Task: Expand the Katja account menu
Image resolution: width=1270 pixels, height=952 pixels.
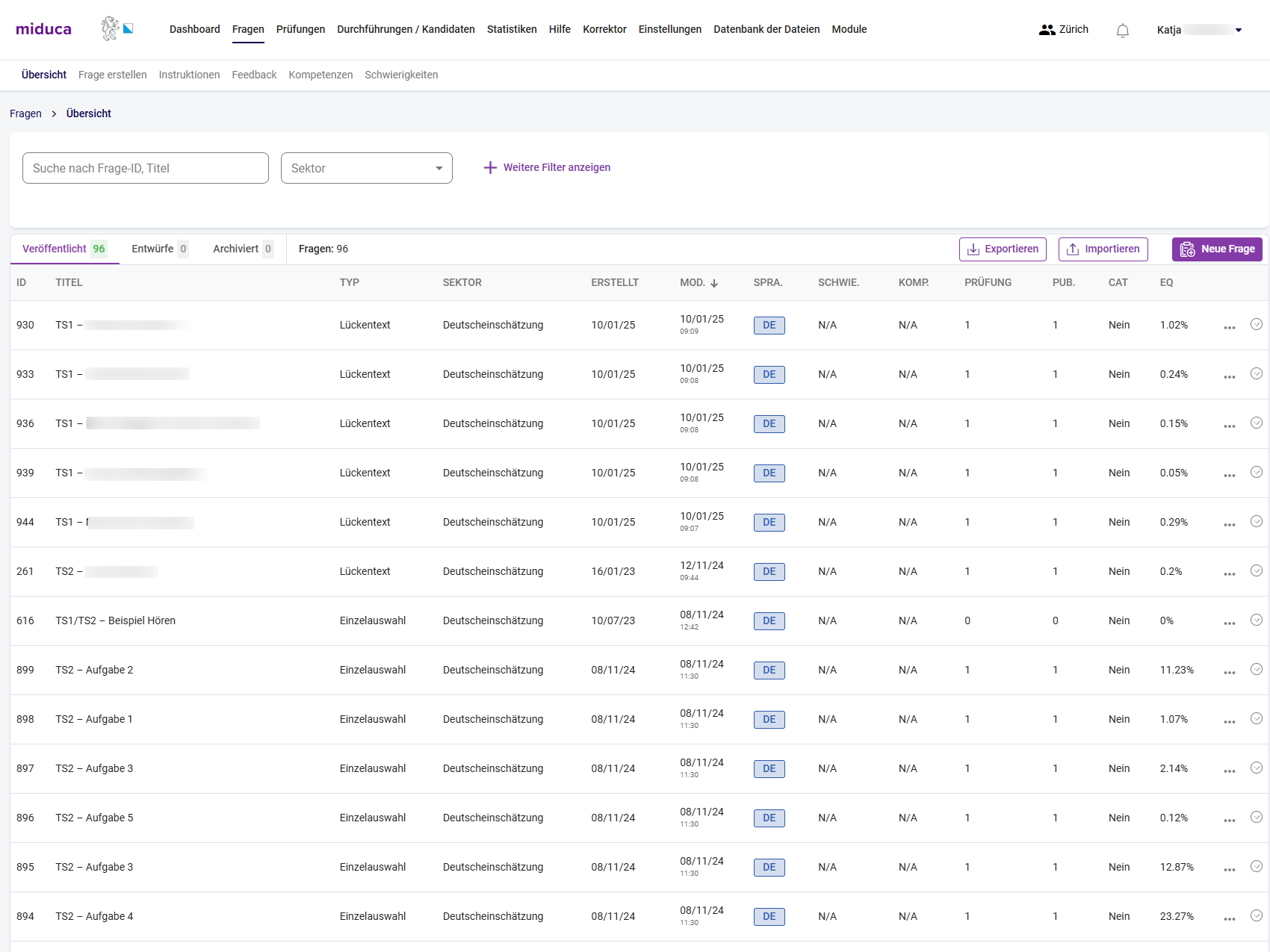Action: [1239, 30]
